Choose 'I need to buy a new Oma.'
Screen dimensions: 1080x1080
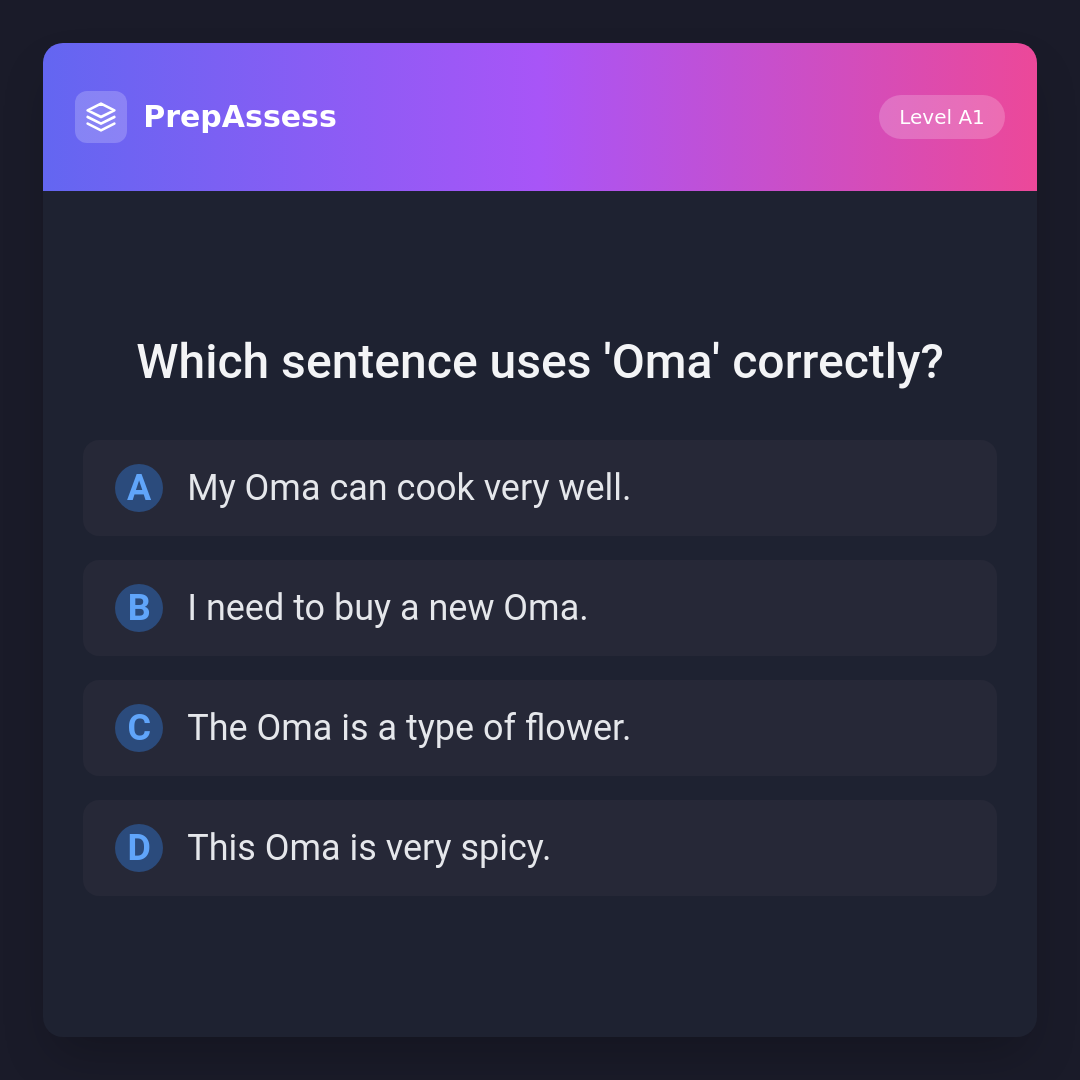pos(388,608)
